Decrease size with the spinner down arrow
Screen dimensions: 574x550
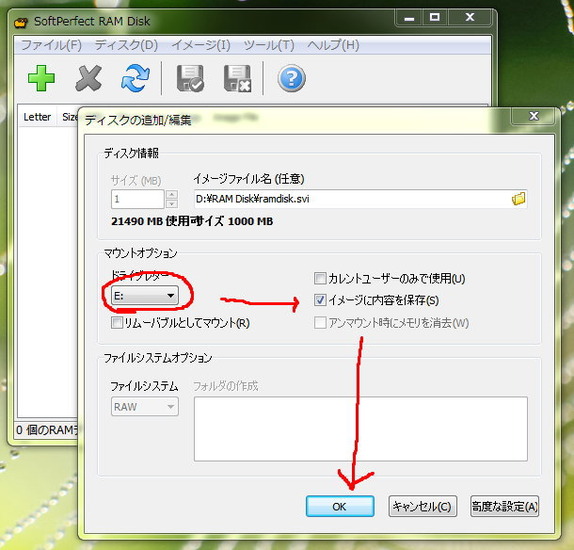click(172, 204)
